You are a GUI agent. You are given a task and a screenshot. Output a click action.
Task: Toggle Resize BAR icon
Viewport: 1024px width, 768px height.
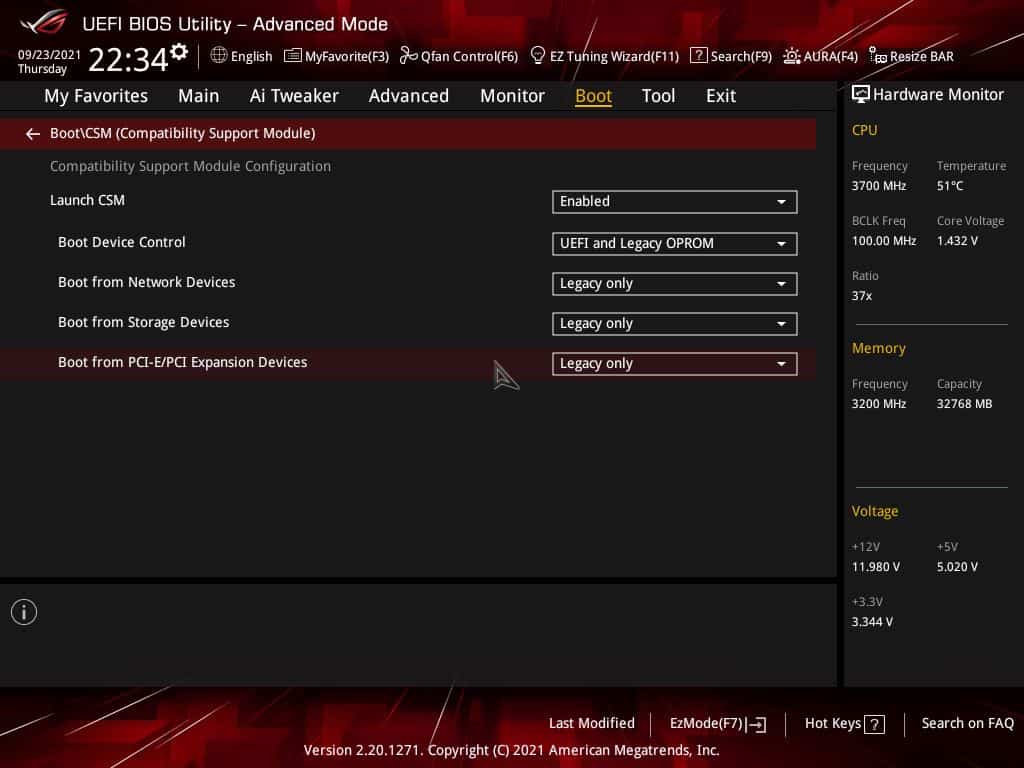(x=878, y=56)
